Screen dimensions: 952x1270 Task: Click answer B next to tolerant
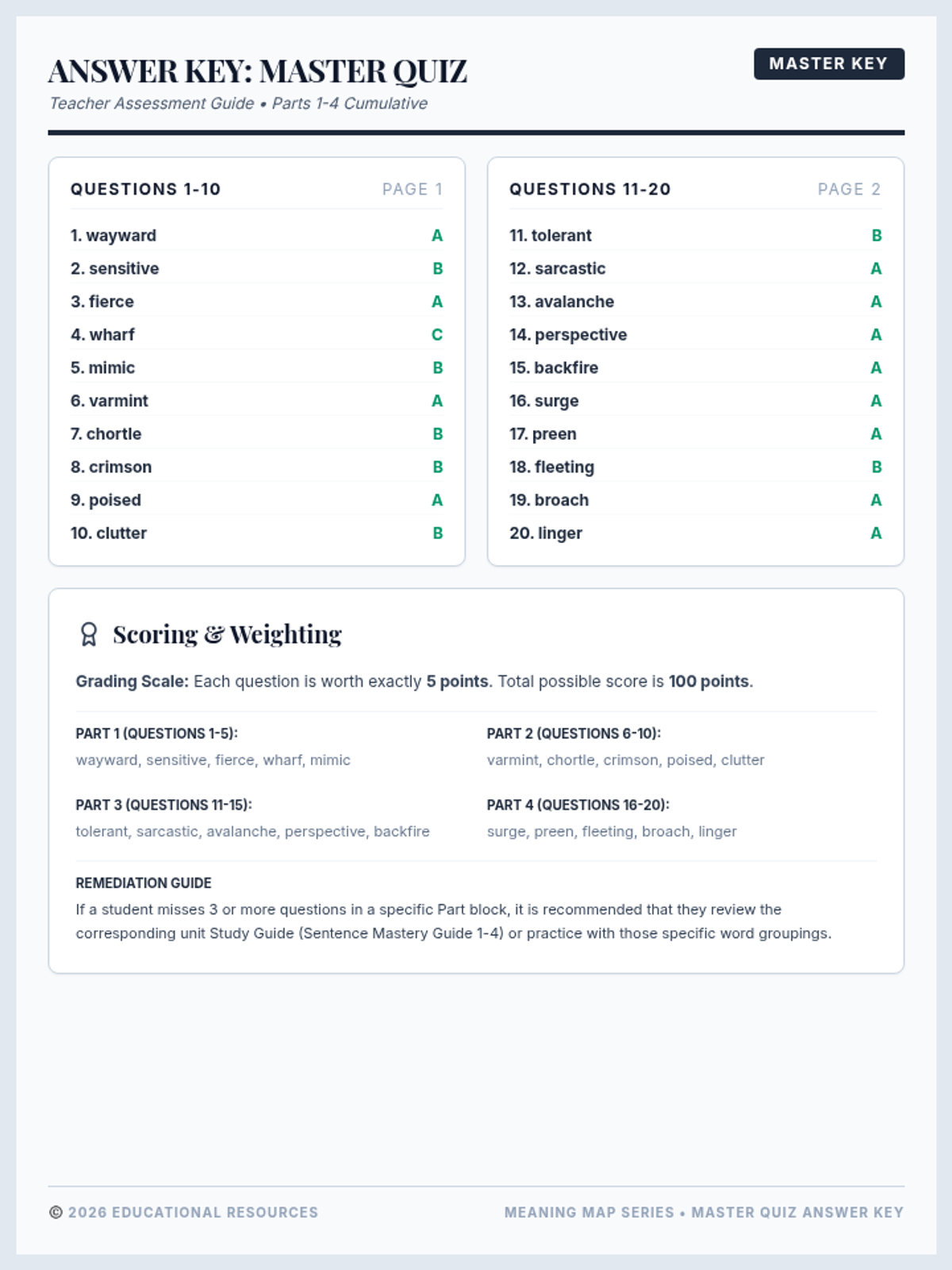(877, 236)
